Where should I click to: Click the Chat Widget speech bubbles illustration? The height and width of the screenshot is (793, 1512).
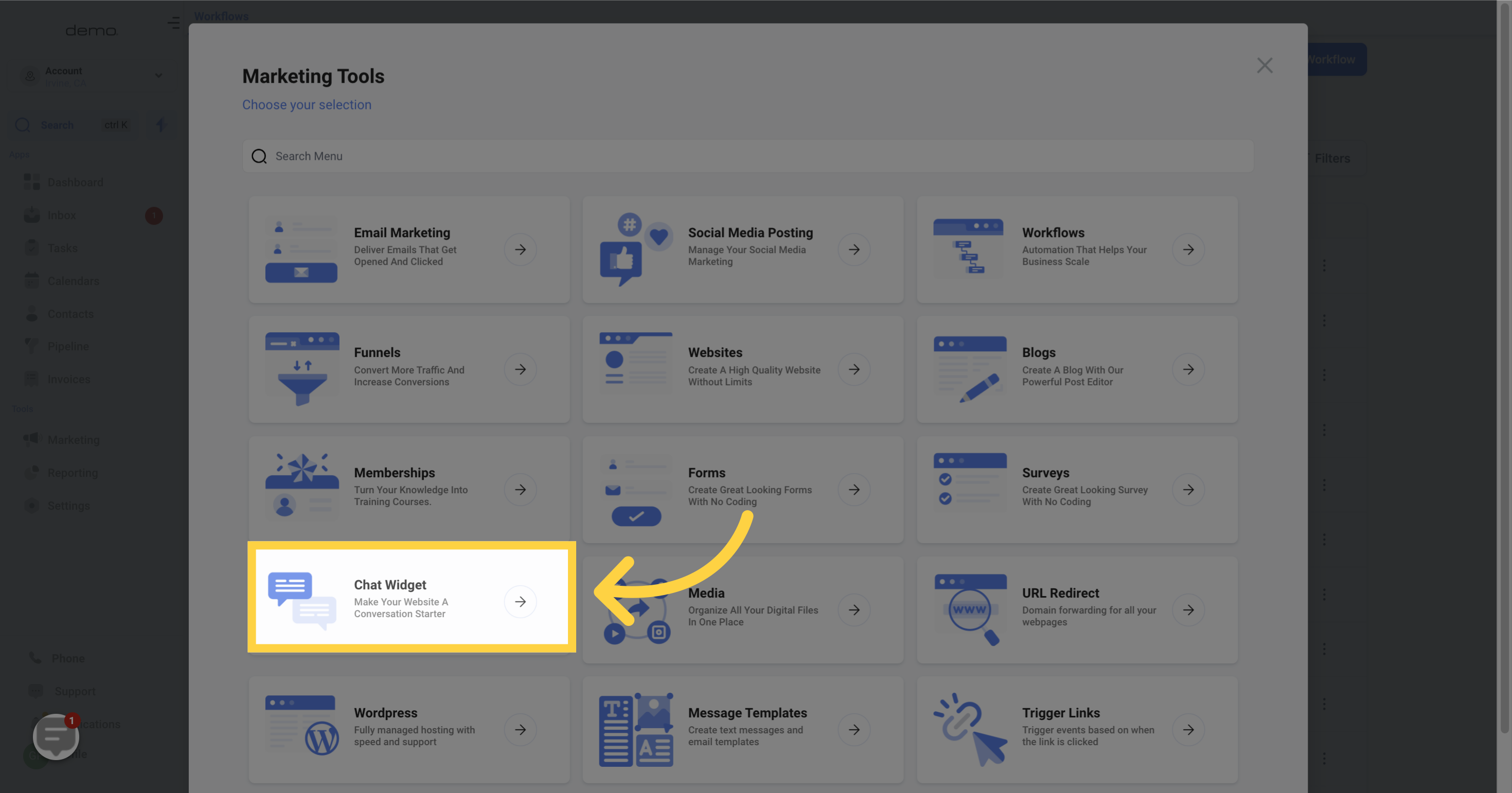pyautogui.click(x=301, y=601)
